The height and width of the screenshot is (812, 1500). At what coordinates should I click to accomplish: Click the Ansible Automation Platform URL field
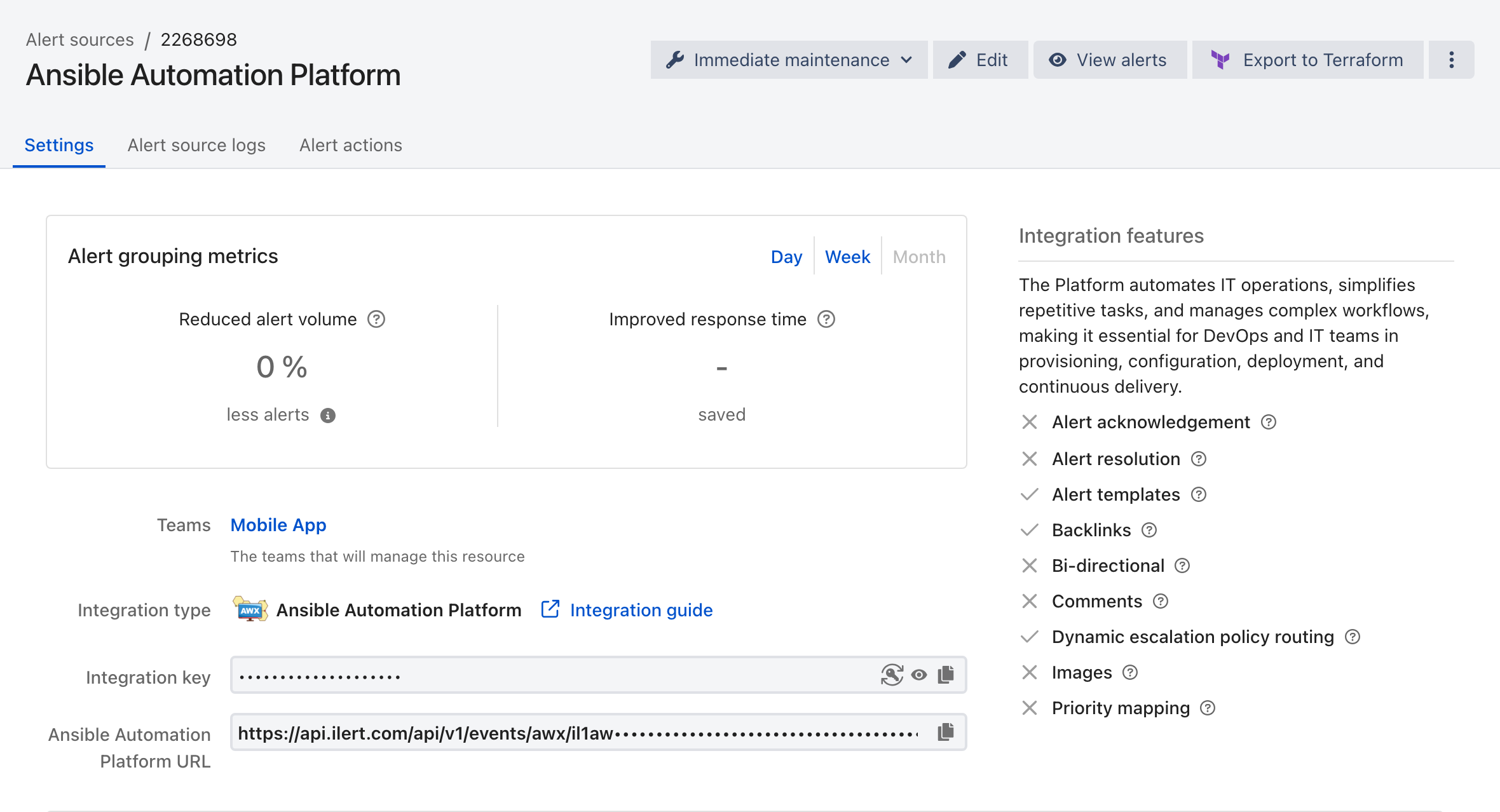(x=598, y=732)
